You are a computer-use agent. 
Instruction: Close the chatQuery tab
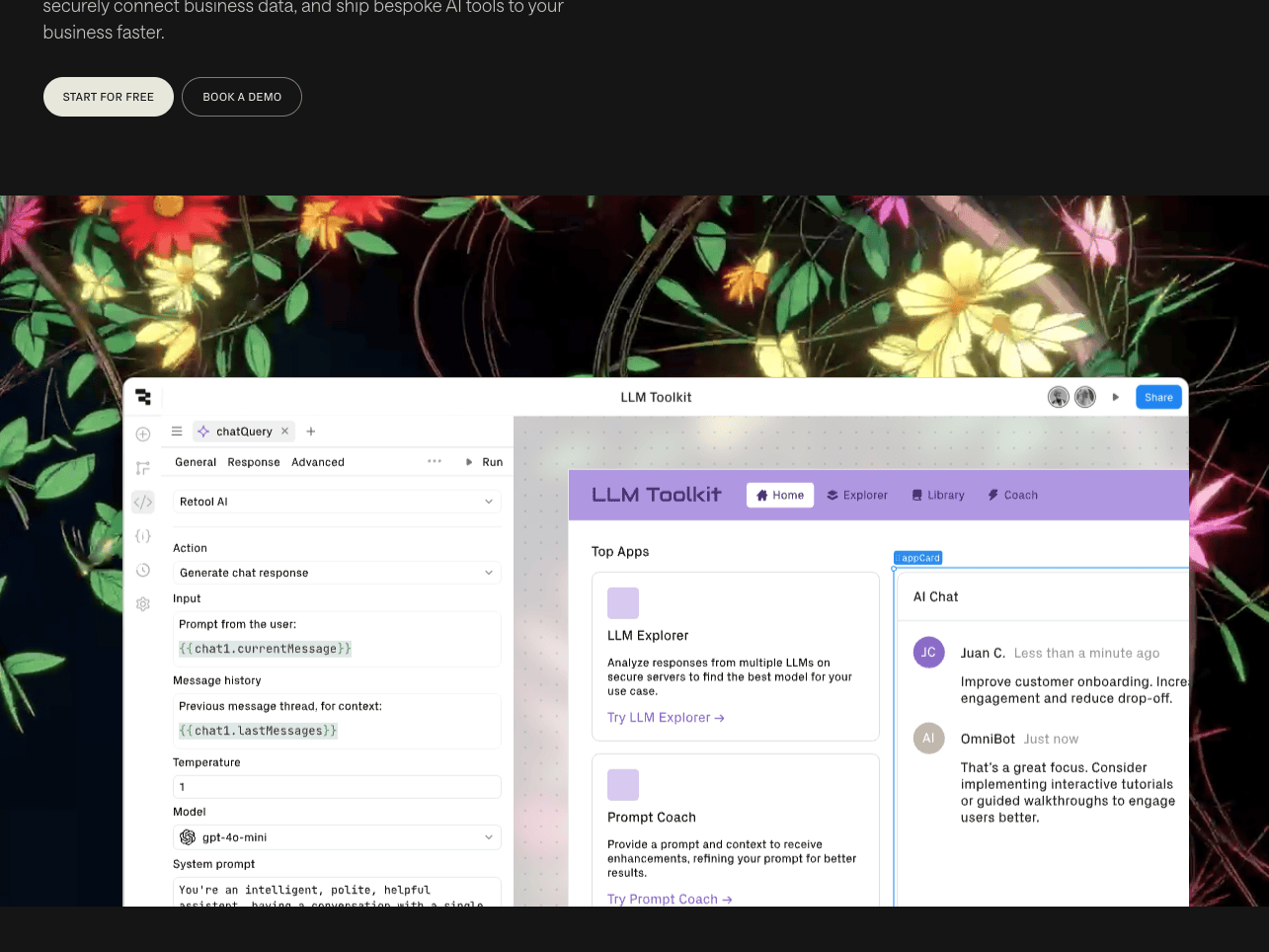coord(285,432)
